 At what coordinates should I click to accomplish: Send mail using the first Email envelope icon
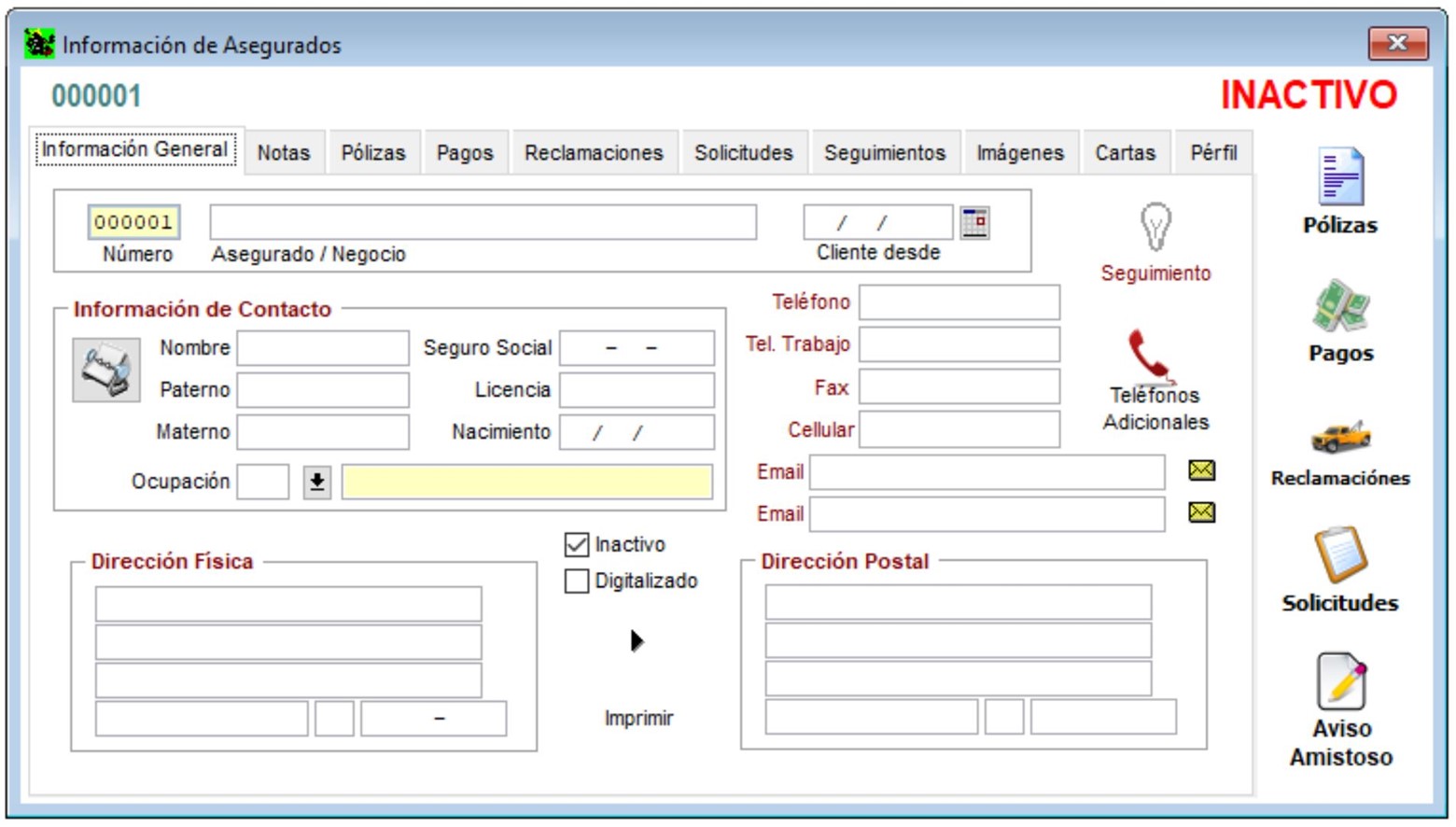click(x=1201, y=470)
